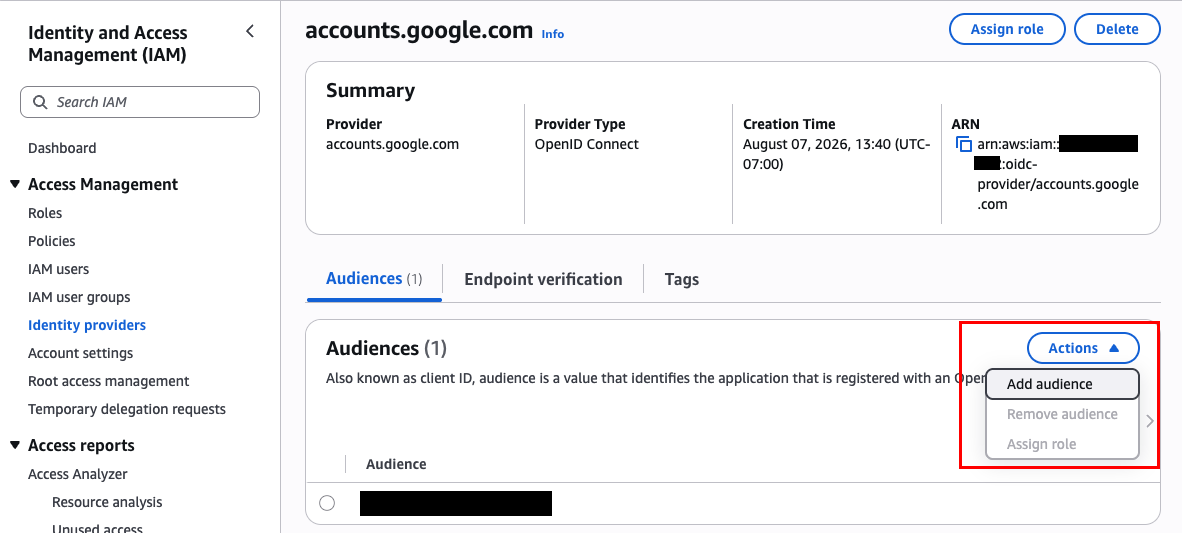Collapse the Access Management section

(x=15, y=184)
